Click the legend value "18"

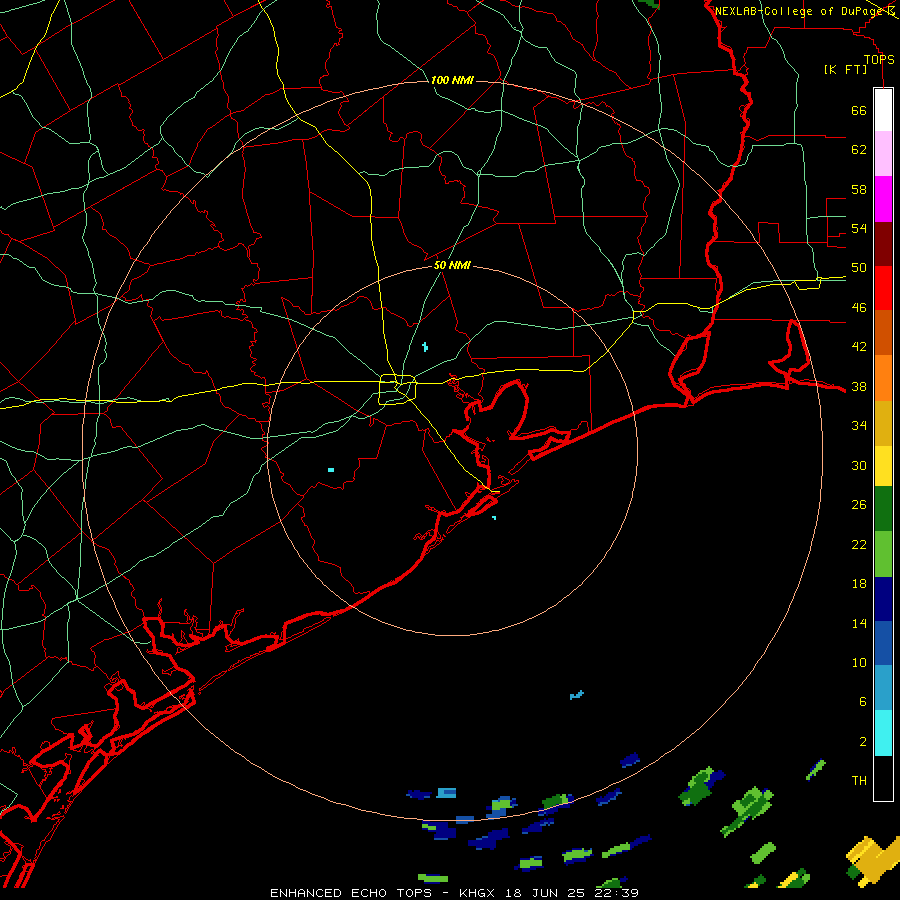tap(859, 584)
